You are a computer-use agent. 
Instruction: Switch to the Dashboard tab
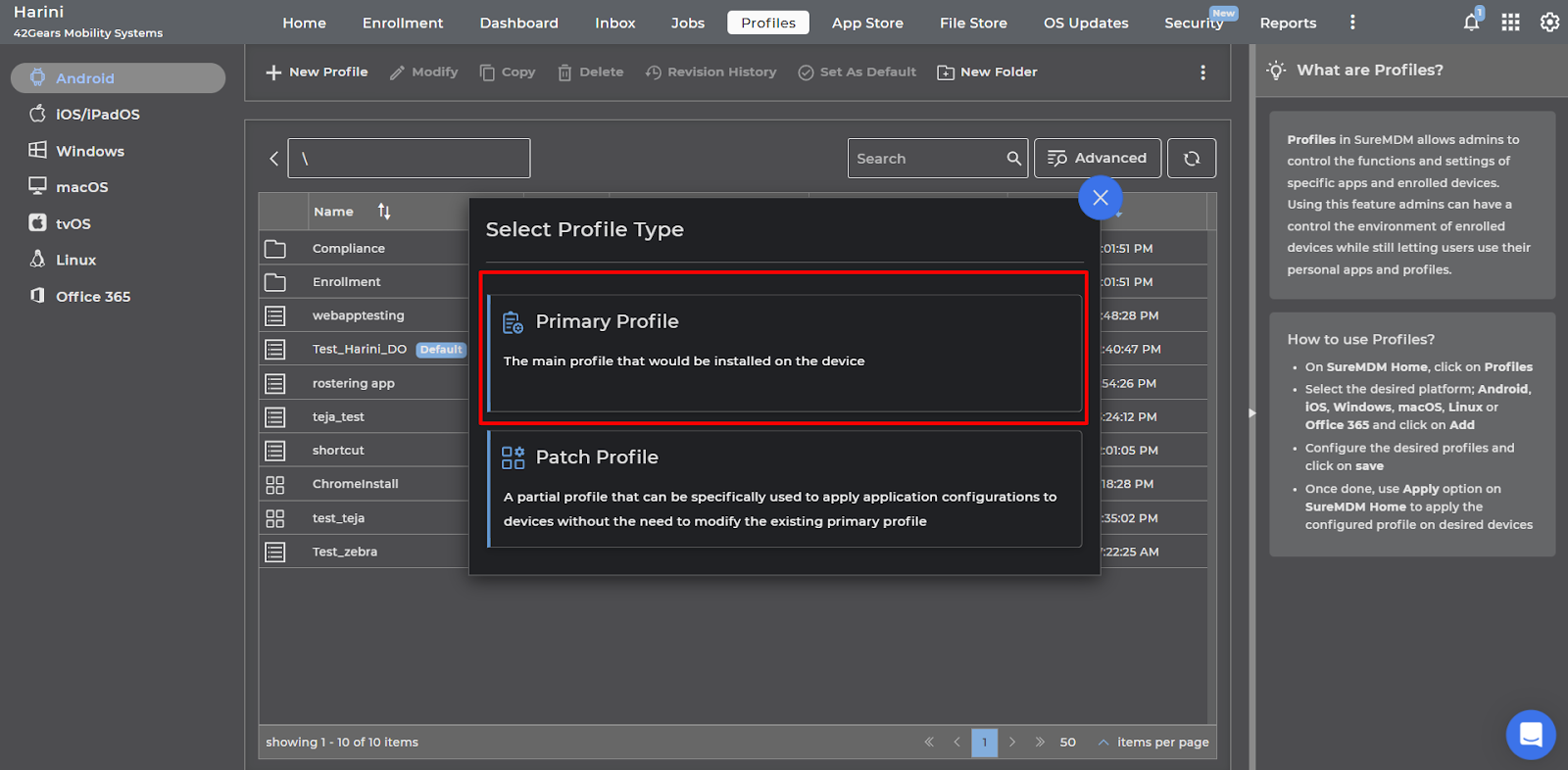coord(518,23)
